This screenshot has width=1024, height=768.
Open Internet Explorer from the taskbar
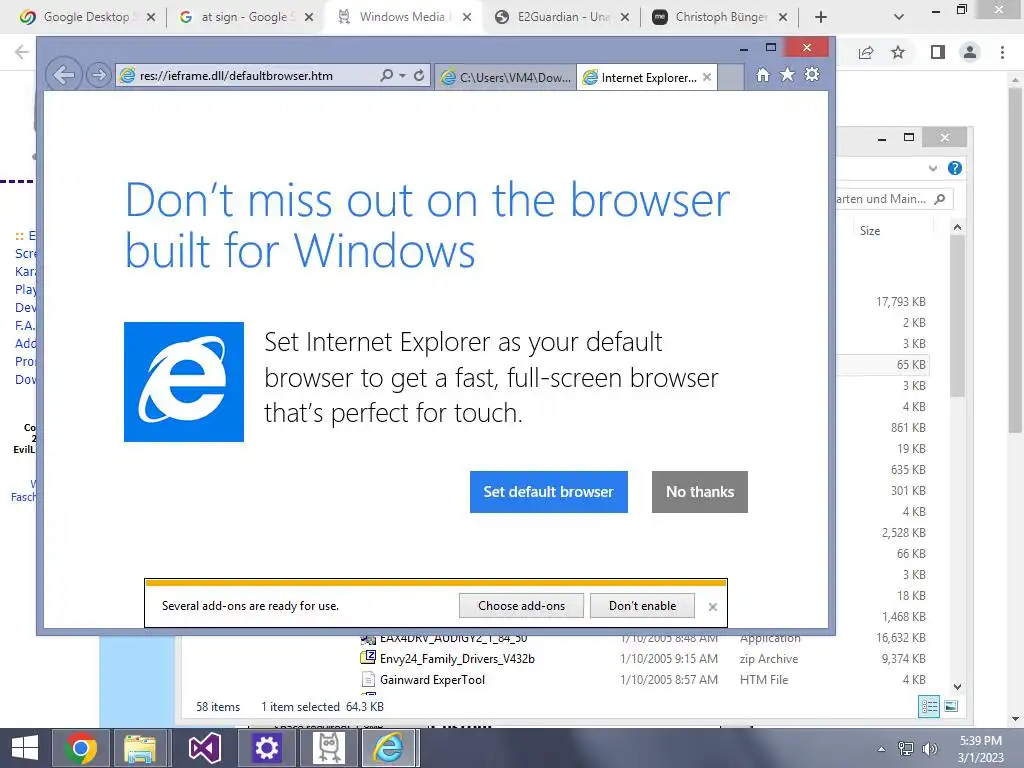(389, 748)
